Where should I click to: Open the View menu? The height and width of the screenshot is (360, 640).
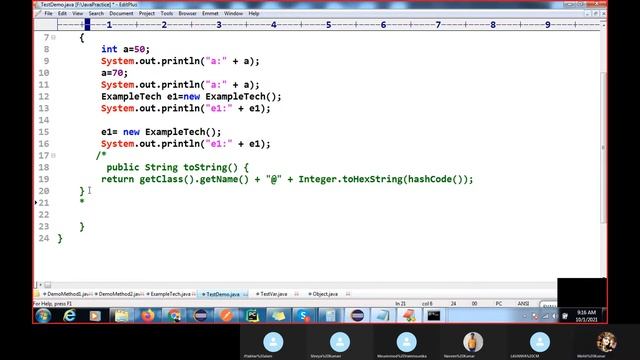pyautogui.click(x=78, y=13)
